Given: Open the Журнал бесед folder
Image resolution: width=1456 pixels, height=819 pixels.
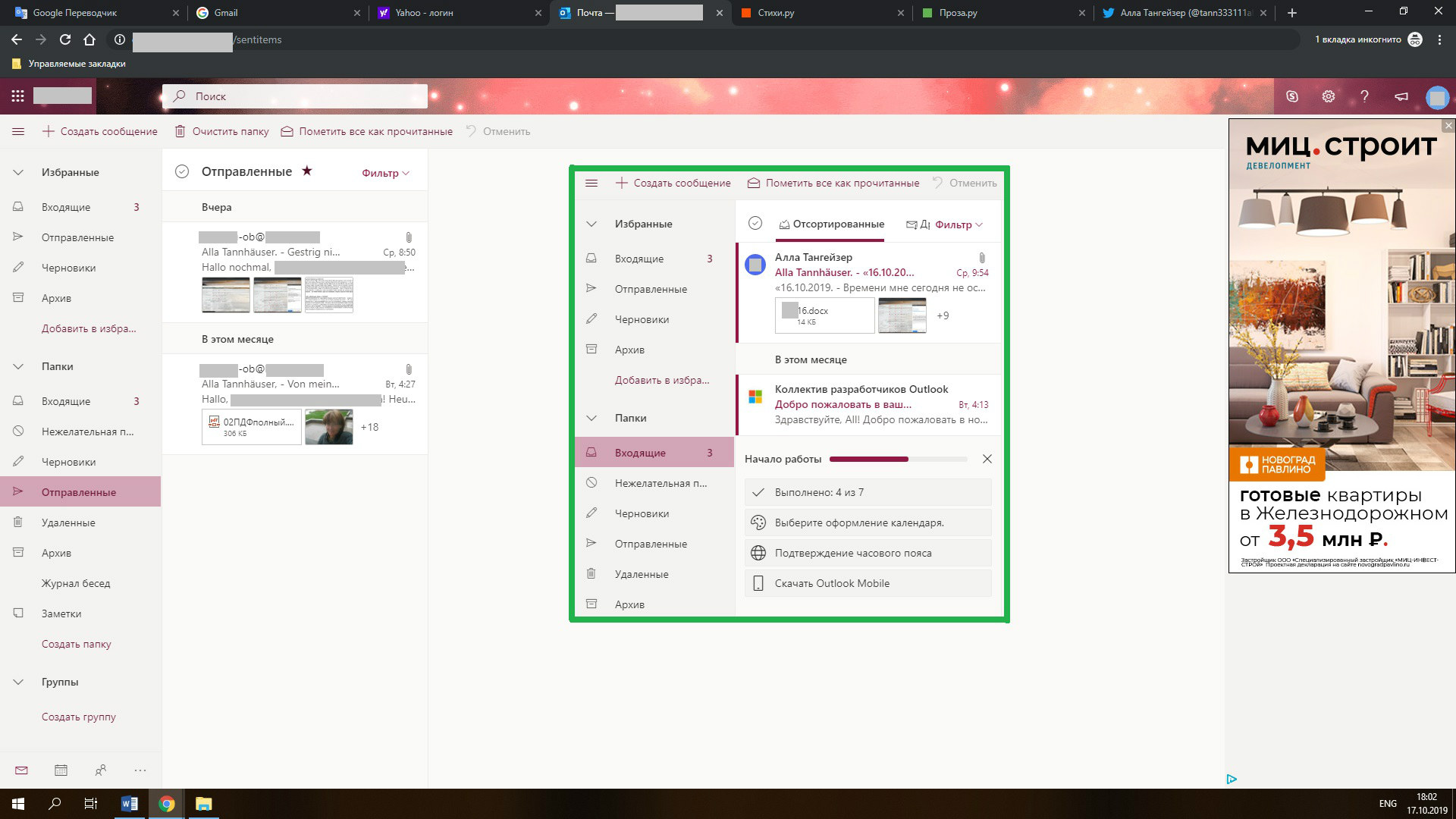Looking at the screenshot, I should point(80,583).
